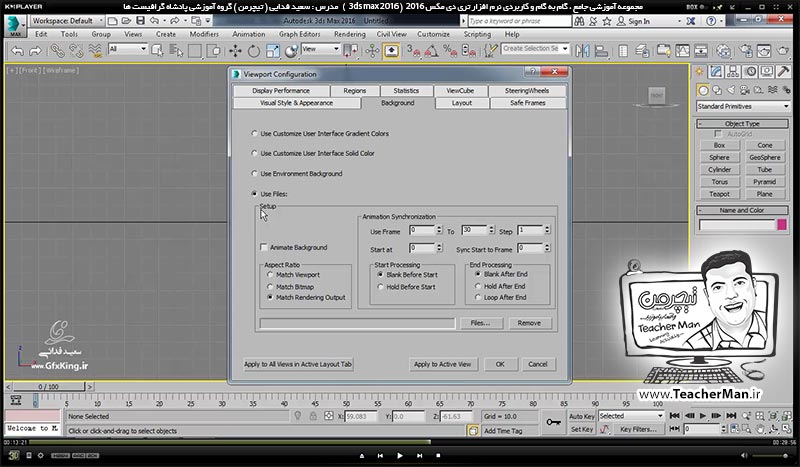Open the All selection filter dropdown

point(128,49)
